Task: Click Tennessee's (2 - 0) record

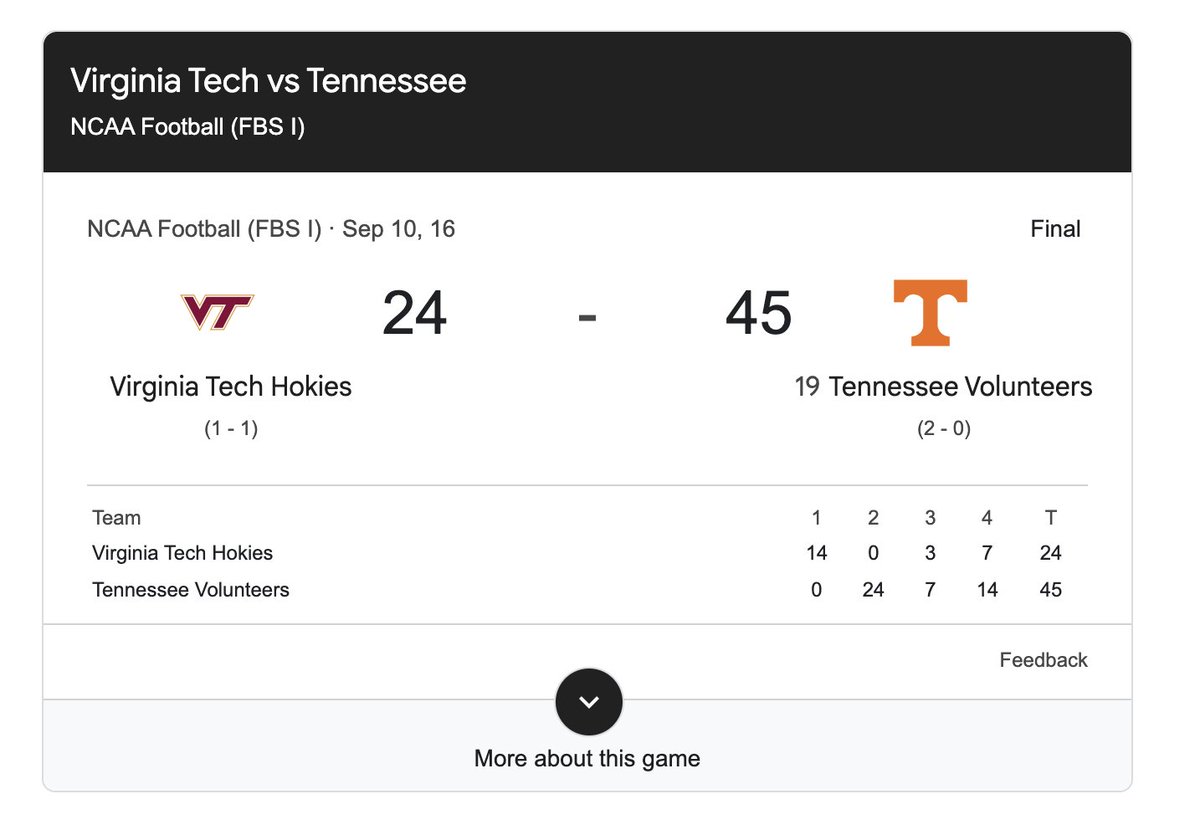Action: tap(944, 429)
